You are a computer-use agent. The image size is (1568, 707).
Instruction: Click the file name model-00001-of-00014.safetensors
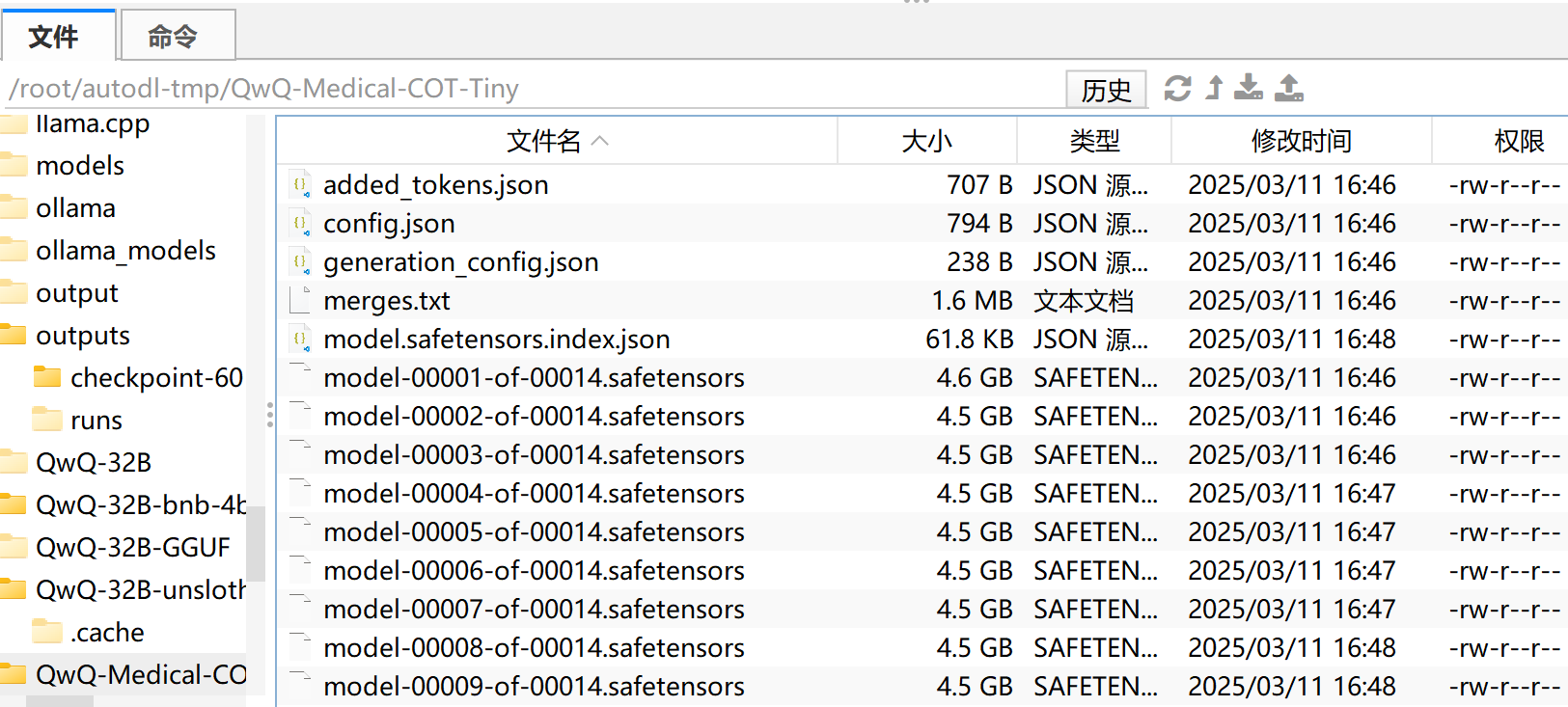pos(534,377)
